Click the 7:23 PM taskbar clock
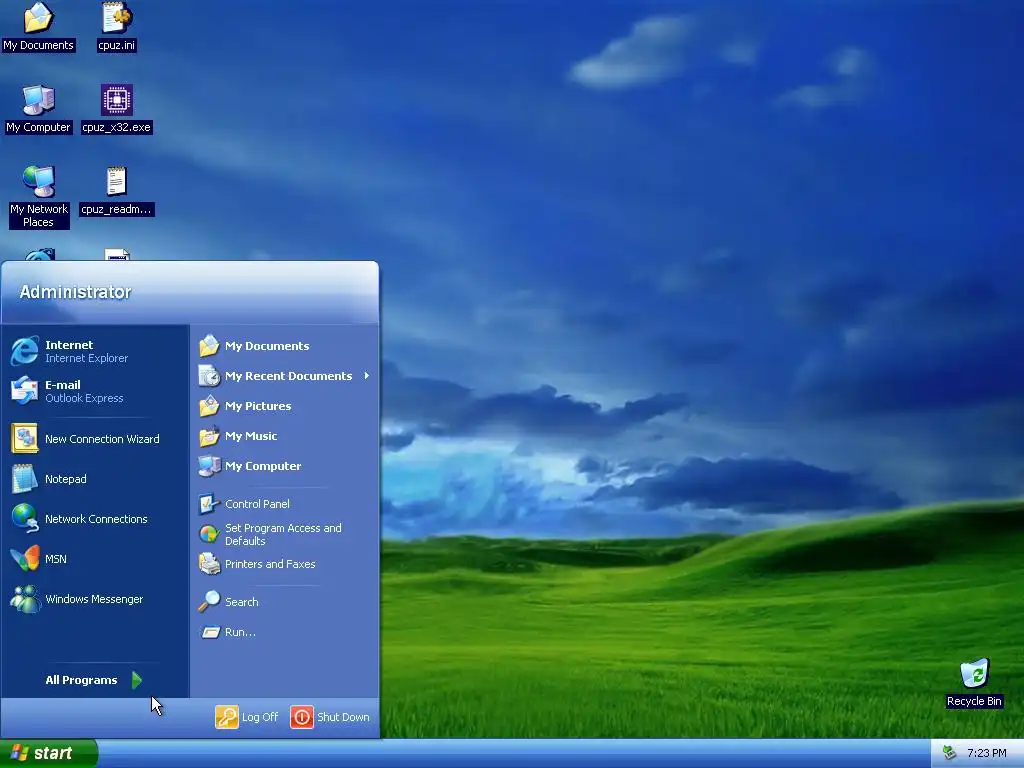1024x768 pixels. coord(986,753)
